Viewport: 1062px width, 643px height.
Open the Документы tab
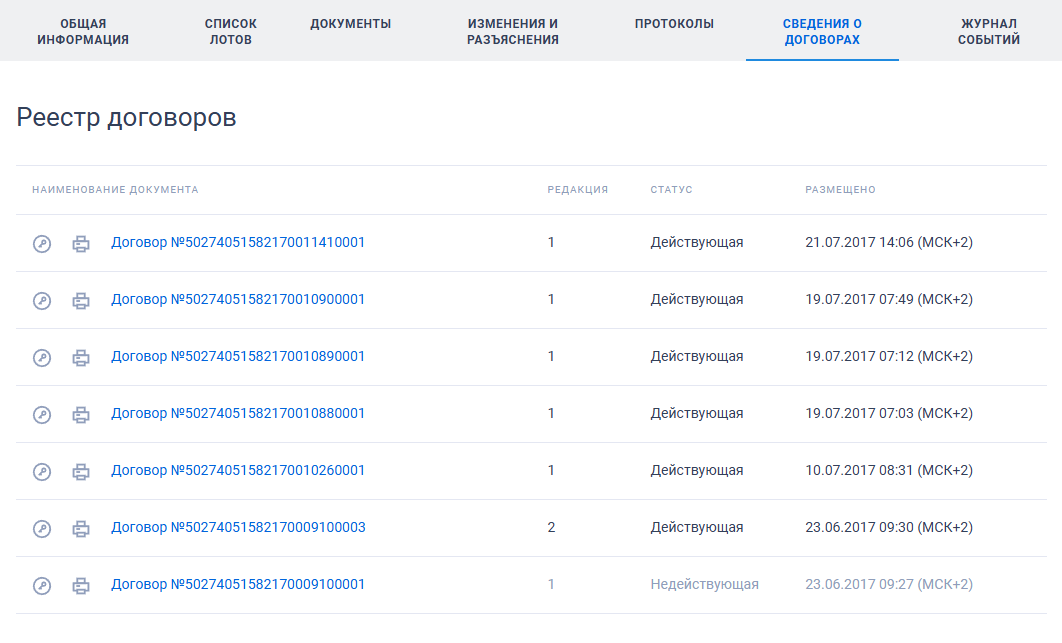351,24
